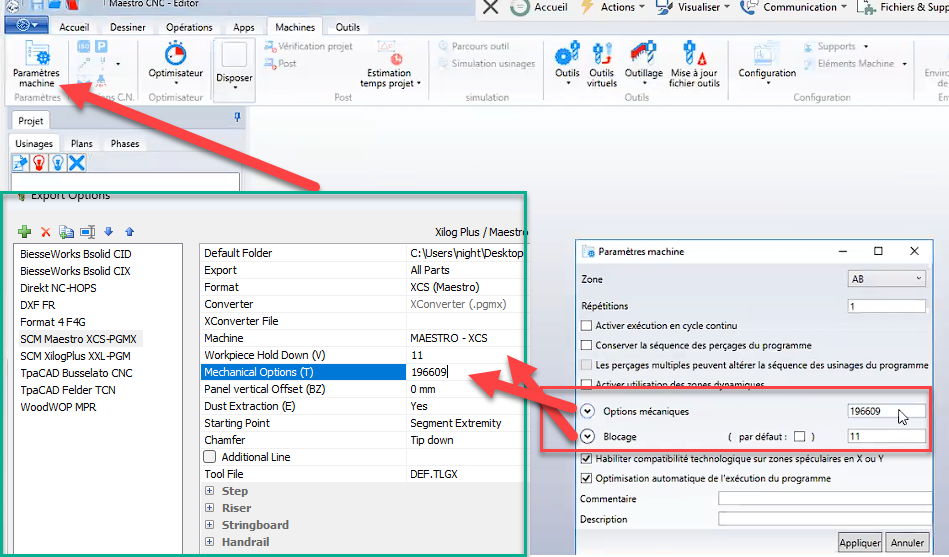Open the Outils gear-and-drill icon
Viewport: 949px width, 557px height.
pyautogui.click(x=567, y=53)
